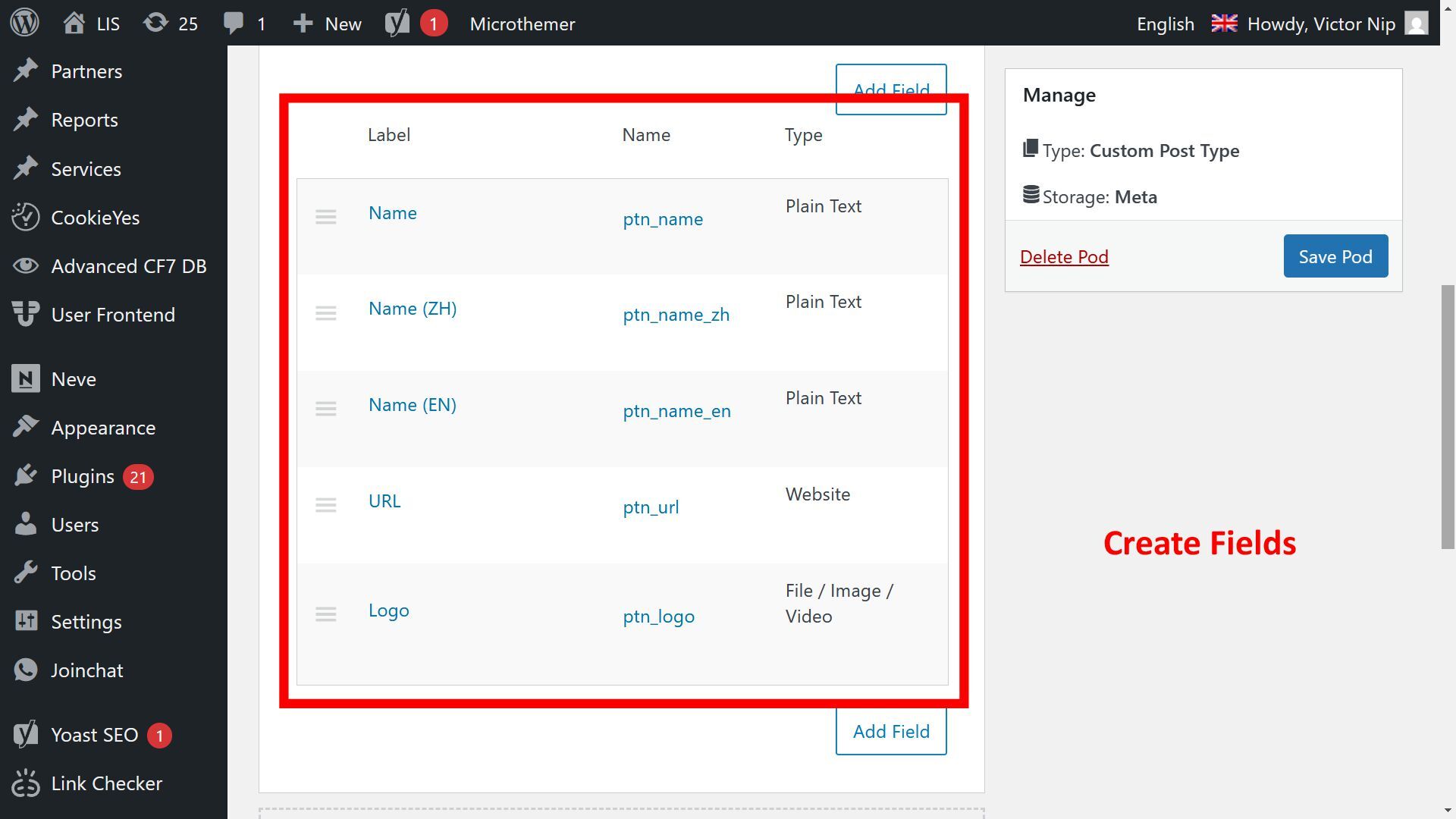Click the Link Checker icon
Viewport: 1456px width, 819px height.
[x=26, y=783]
